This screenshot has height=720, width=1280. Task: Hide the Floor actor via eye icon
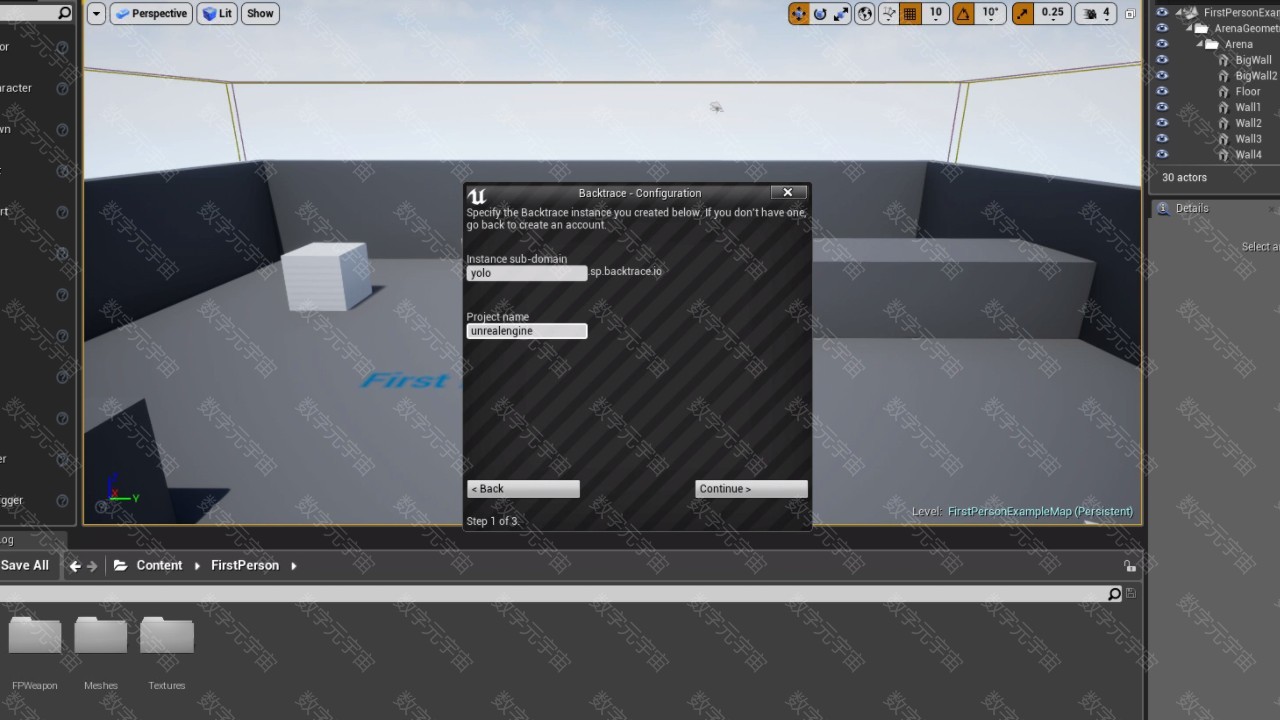(x=1162, y=91)
